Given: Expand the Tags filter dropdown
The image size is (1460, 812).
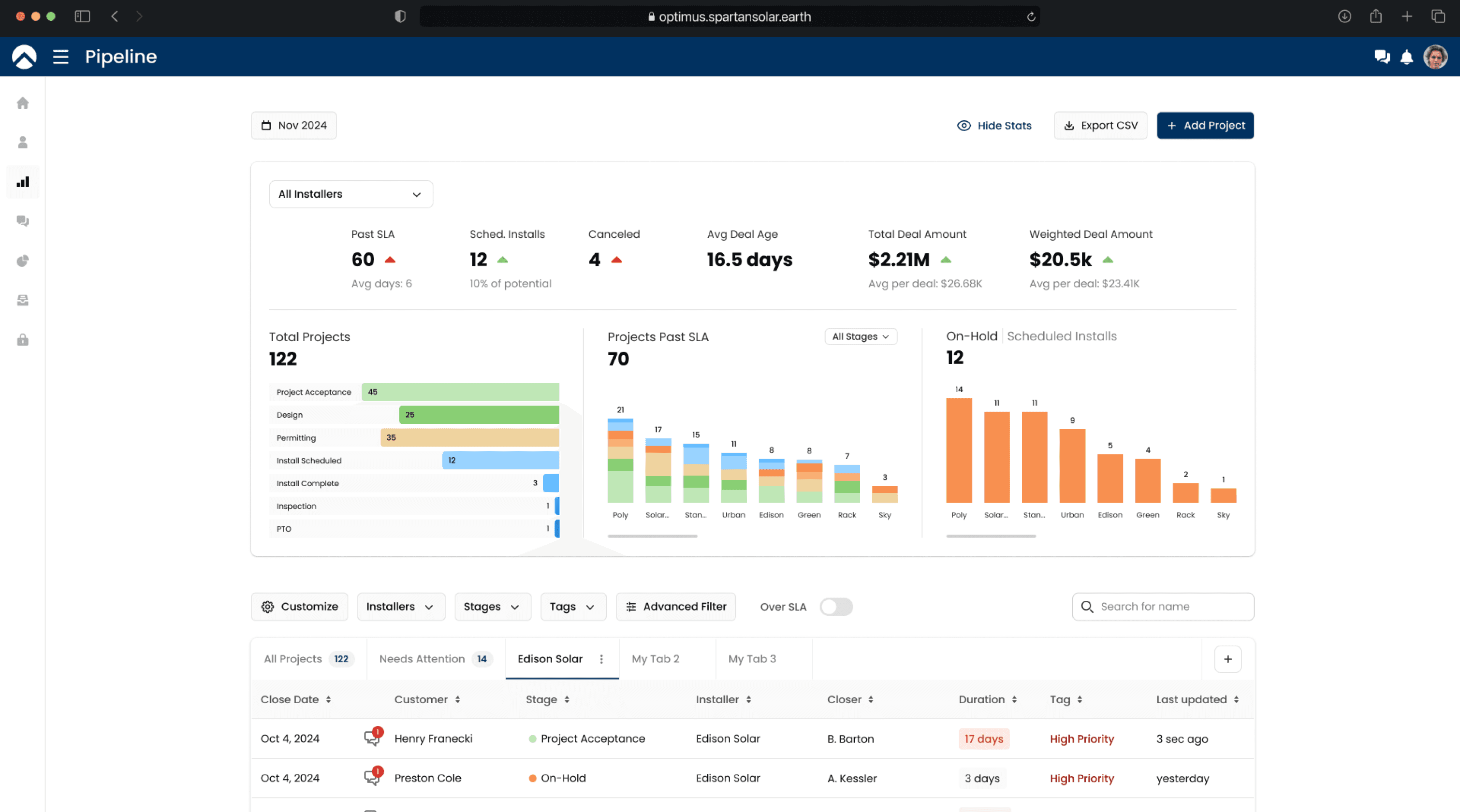Looking at the screenshot, I should pos(572,606).
